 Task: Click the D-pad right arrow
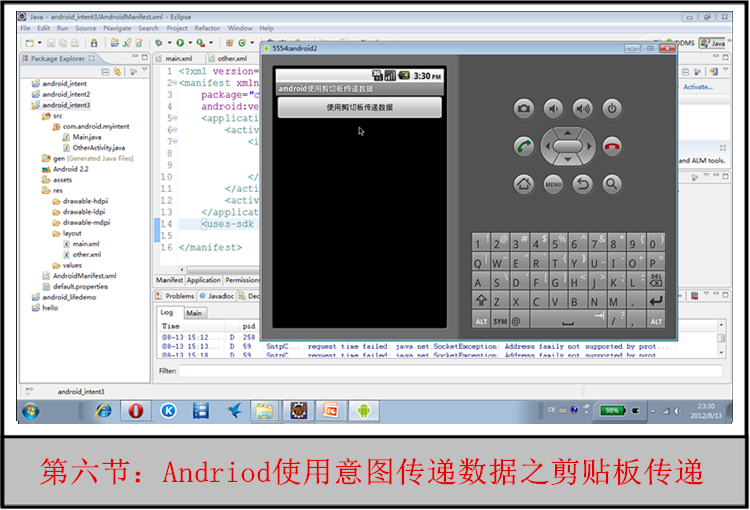tap(589, 146)
